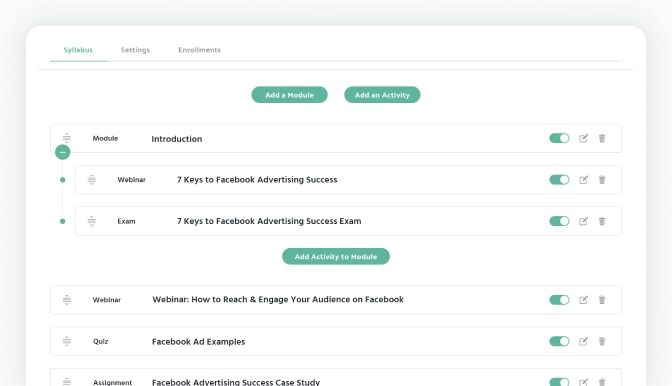
Task: Go to the Enrollments tab
Action: [200, 50]
